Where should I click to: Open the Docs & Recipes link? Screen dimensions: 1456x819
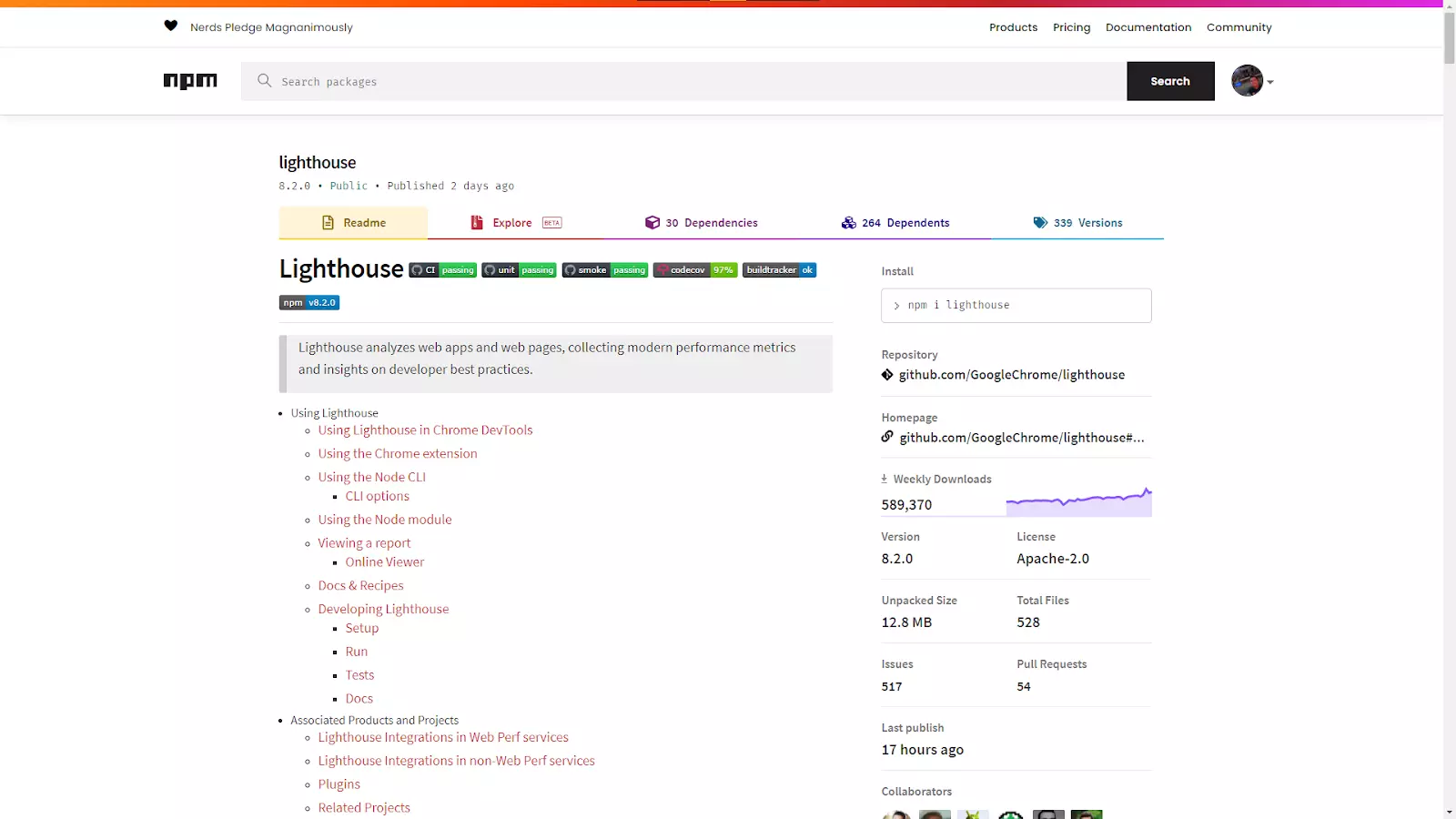[360, 587]
